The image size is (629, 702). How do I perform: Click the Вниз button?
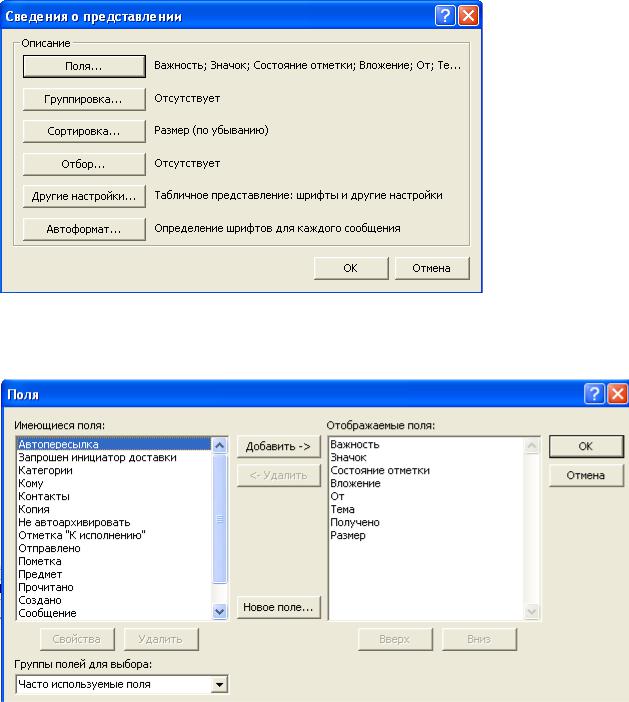[x=479, y=639]
